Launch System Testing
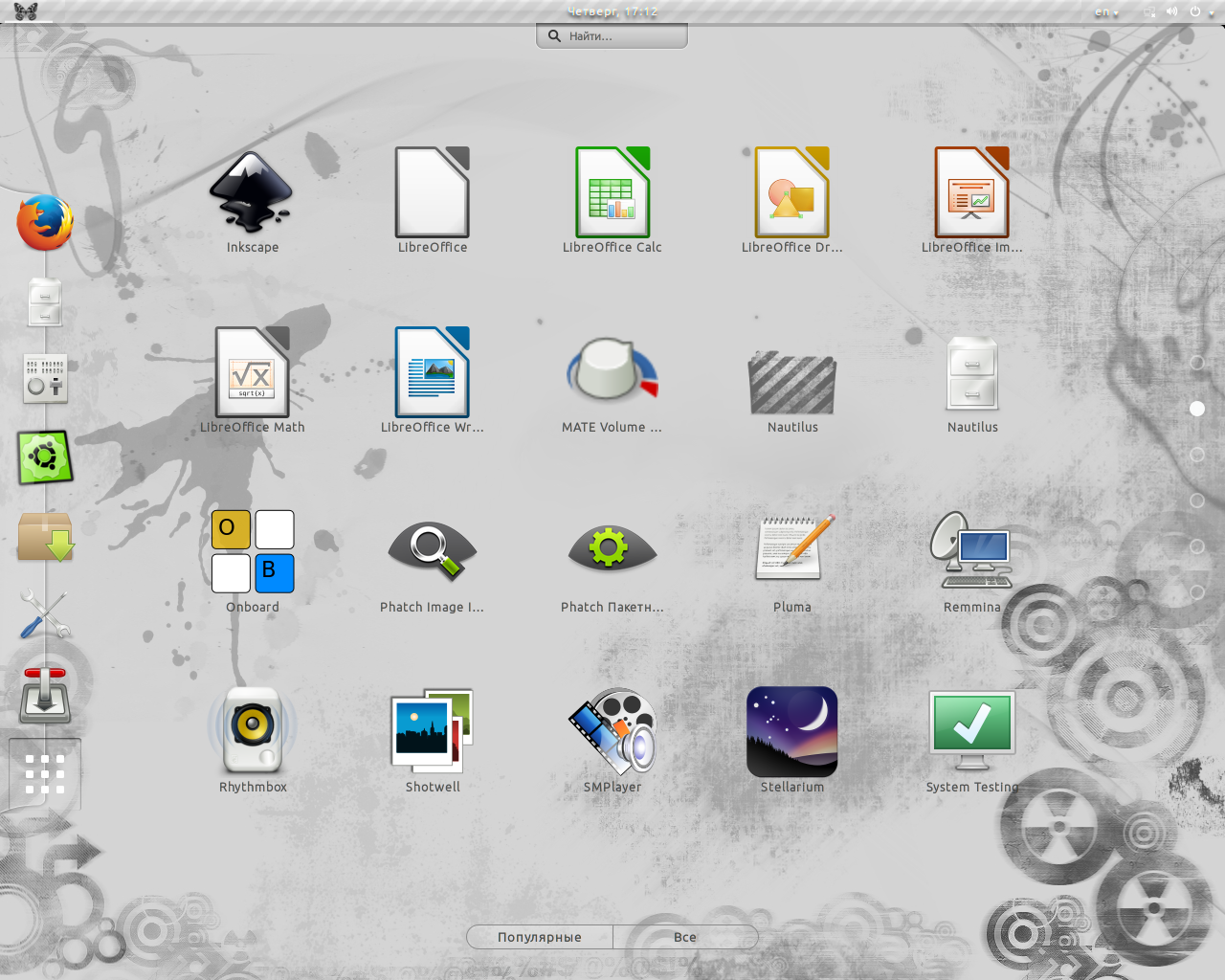Viewport: 1225px width, 980px height. (972, 731)
